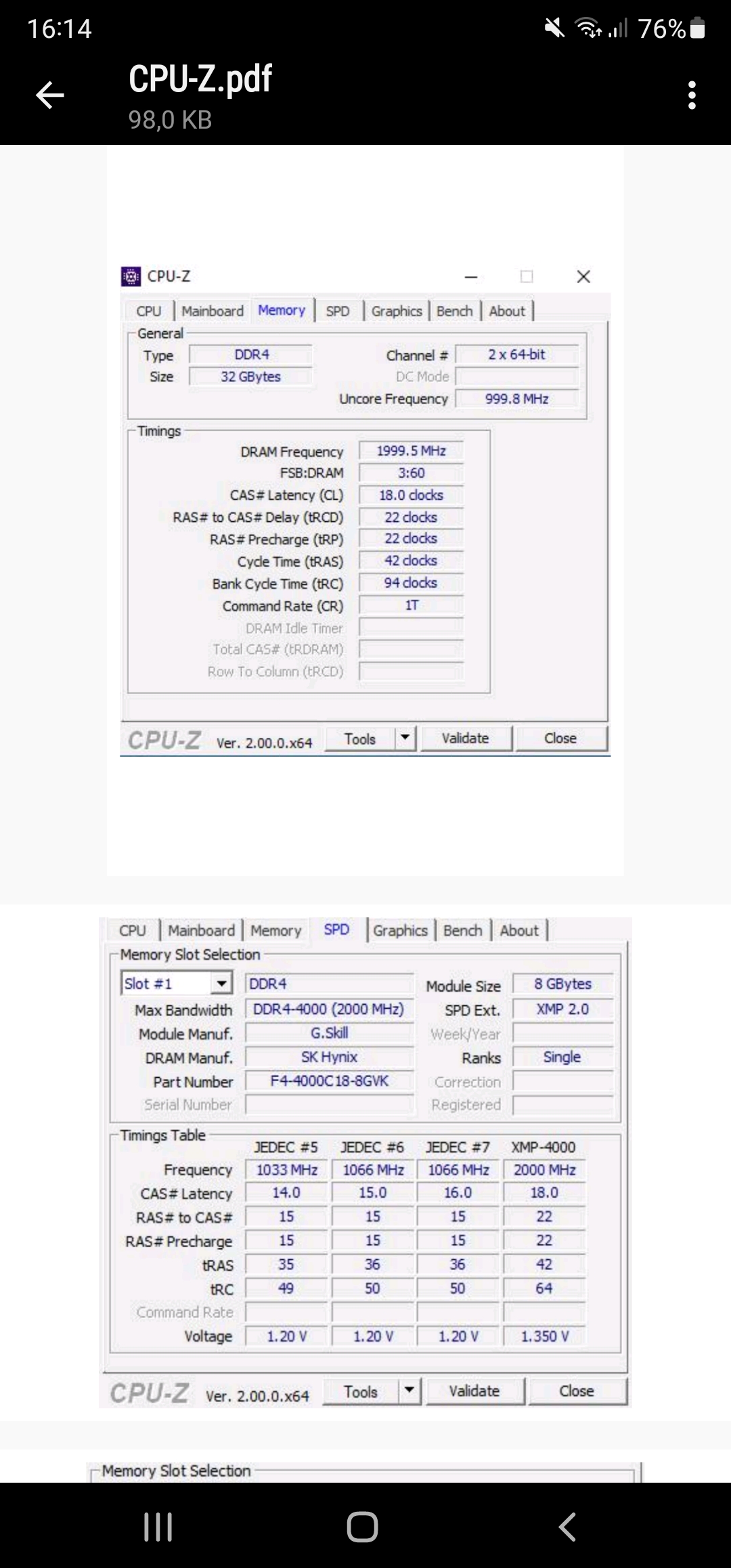Click Close button in SPD window
The width and height of the screenshot is (731, 1568).
(x=577, y=1391)
